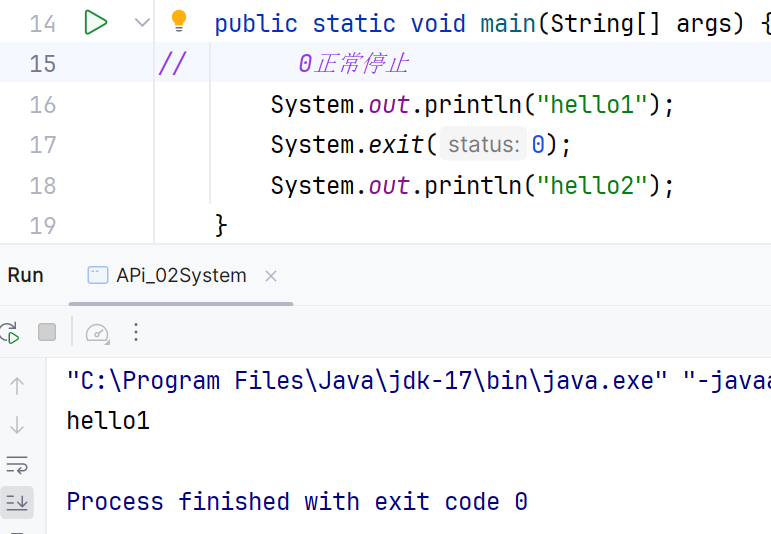Toggle scroll to end of console

(17, 503)
